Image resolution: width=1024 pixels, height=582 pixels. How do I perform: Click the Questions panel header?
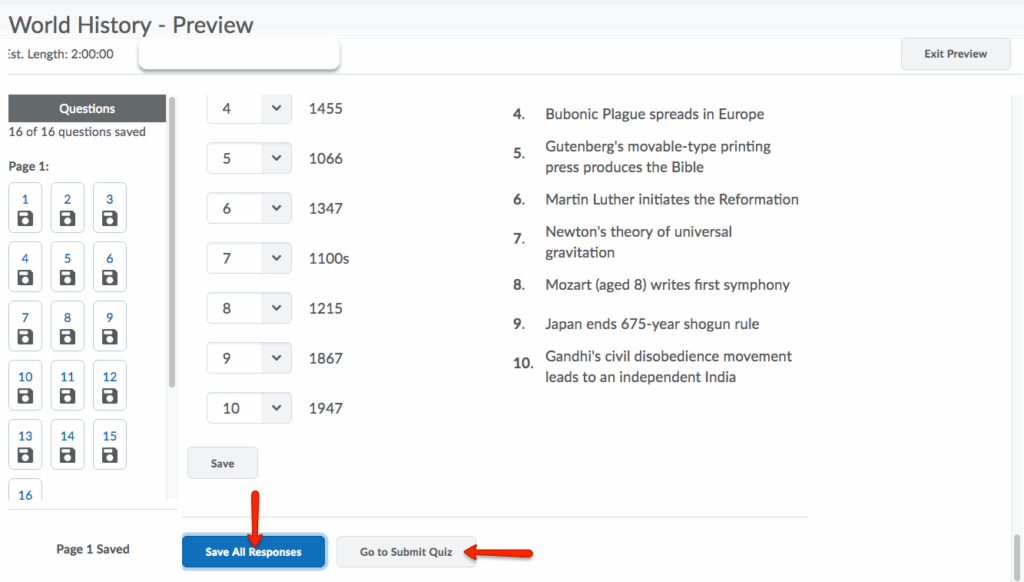[x=87, y=109]
